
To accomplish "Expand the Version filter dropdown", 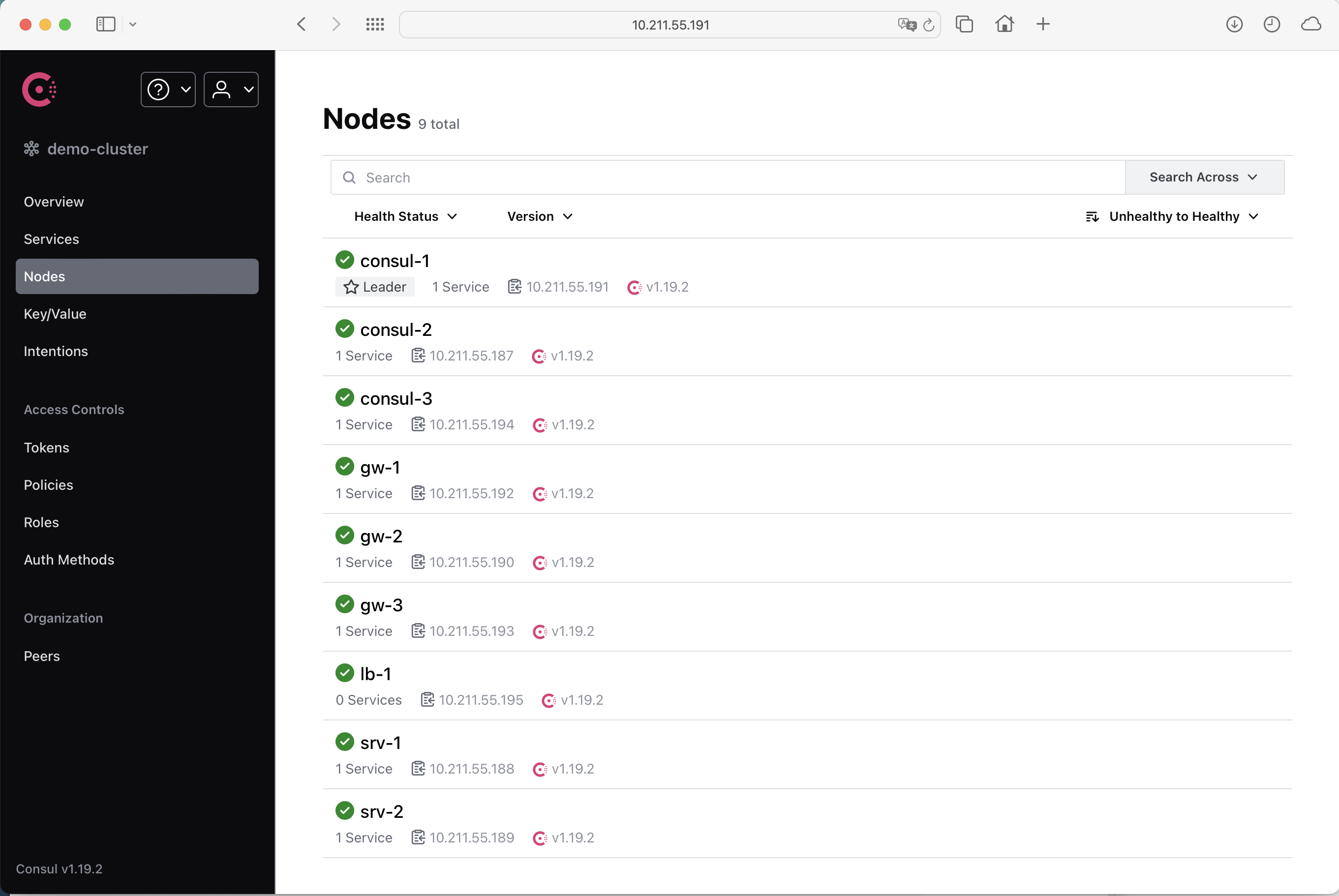I will (539, 216).
